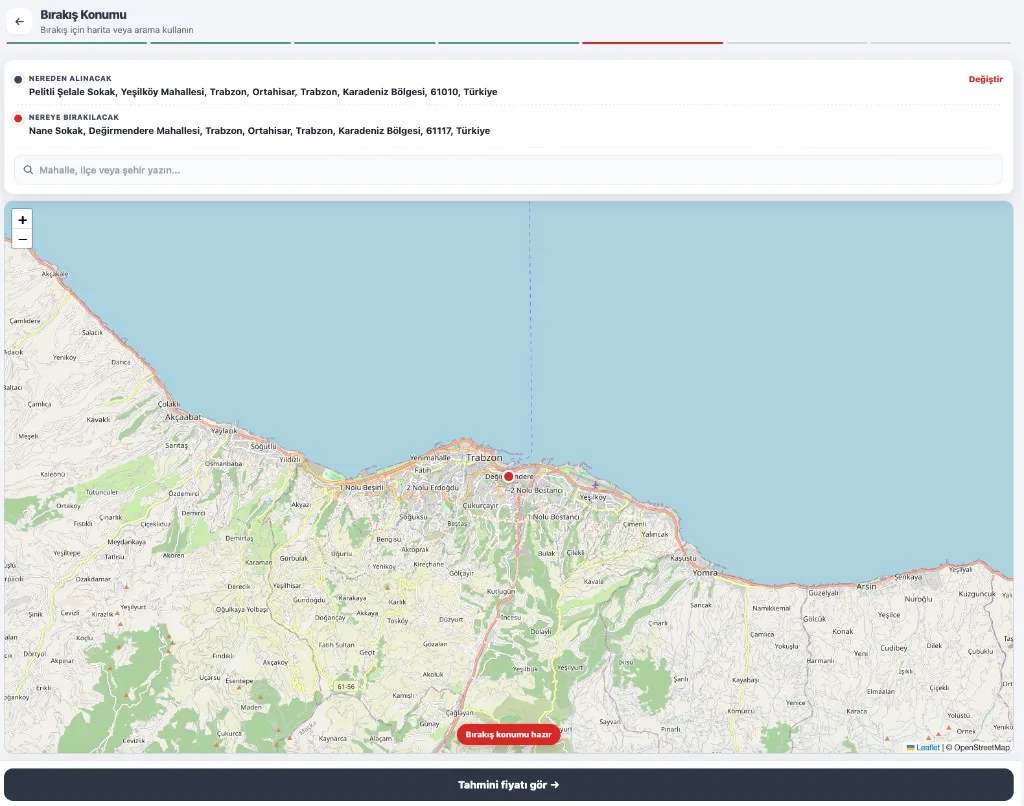
Task: Focus the neighborhood search input field
Action: 509,170
